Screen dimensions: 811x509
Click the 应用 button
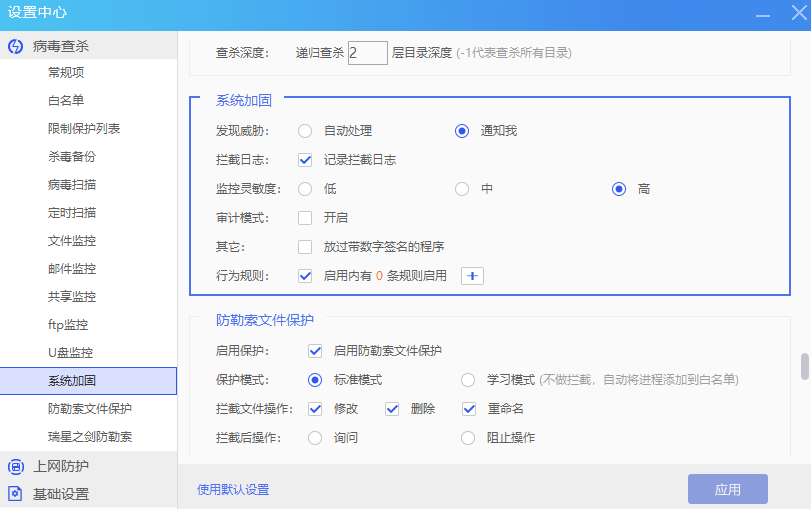(x=727, y=489)
